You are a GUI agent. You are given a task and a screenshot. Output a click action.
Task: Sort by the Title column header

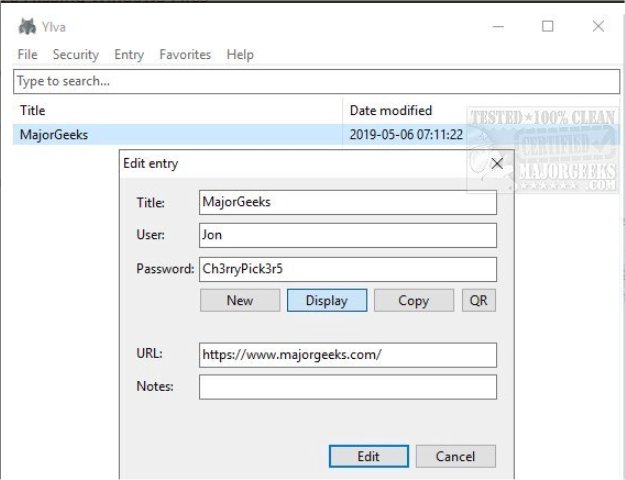click(x=177, y=110)
